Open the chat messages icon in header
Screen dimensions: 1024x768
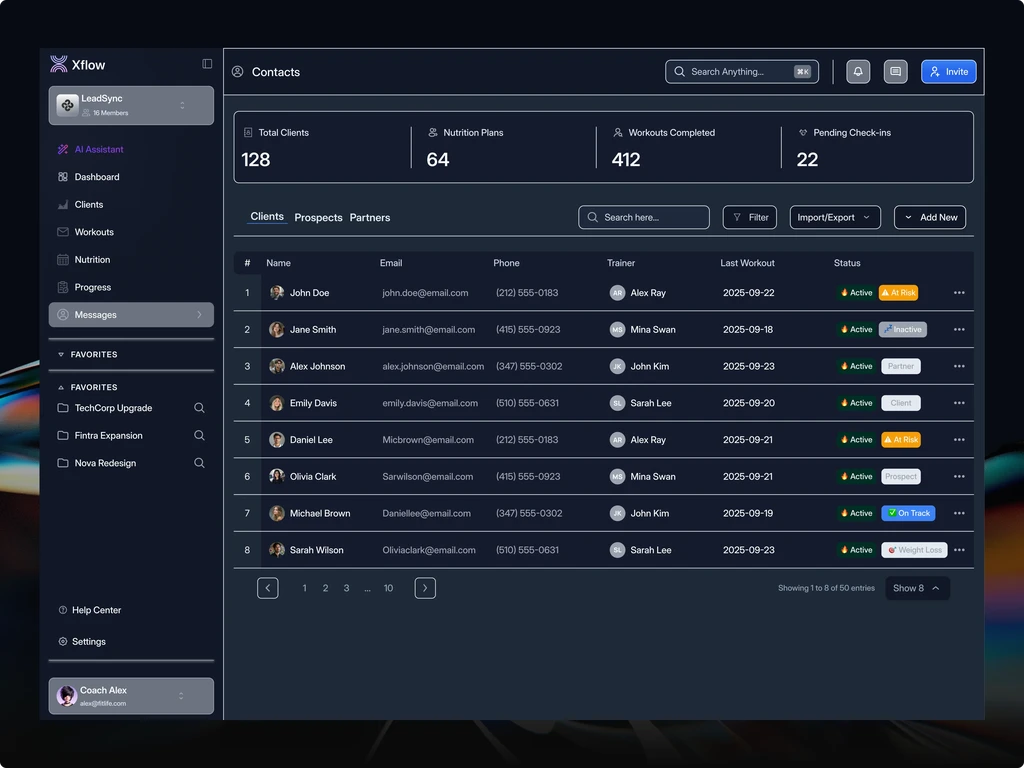(x=895, y=72)
